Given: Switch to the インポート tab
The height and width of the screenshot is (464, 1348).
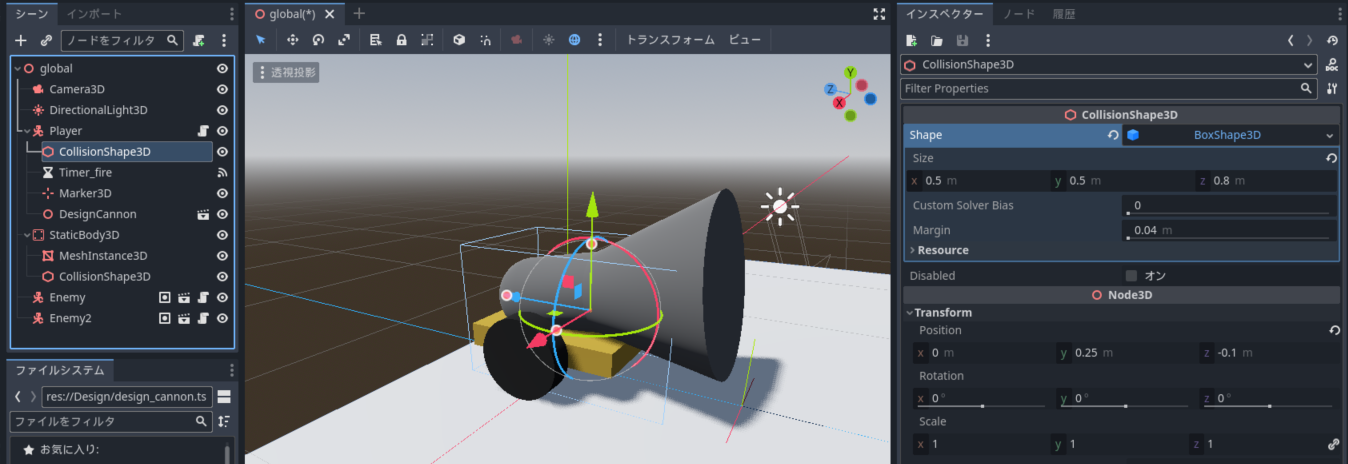Looking at the screenshot, I should pos(94,14).
